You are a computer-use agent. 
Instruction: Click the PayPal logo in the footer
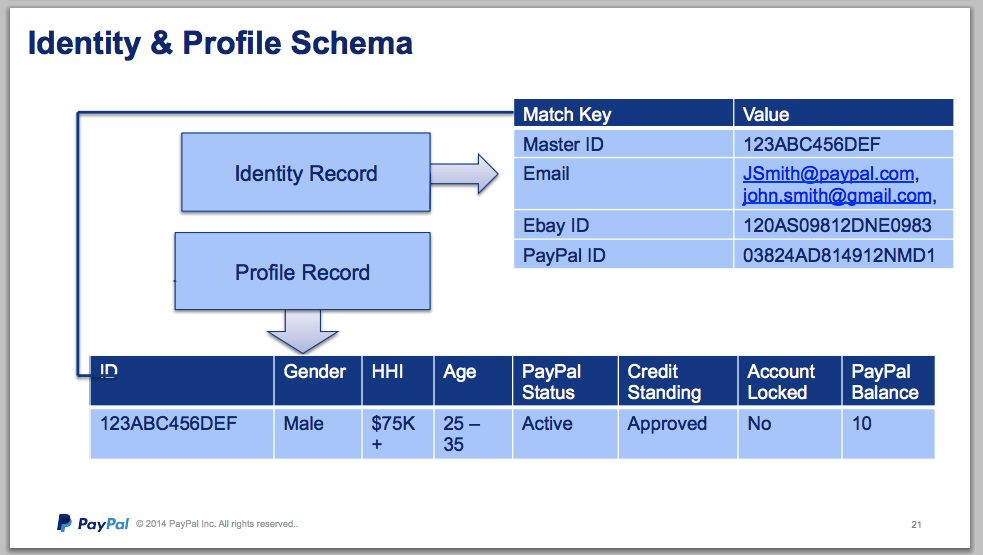coord(92,523)
